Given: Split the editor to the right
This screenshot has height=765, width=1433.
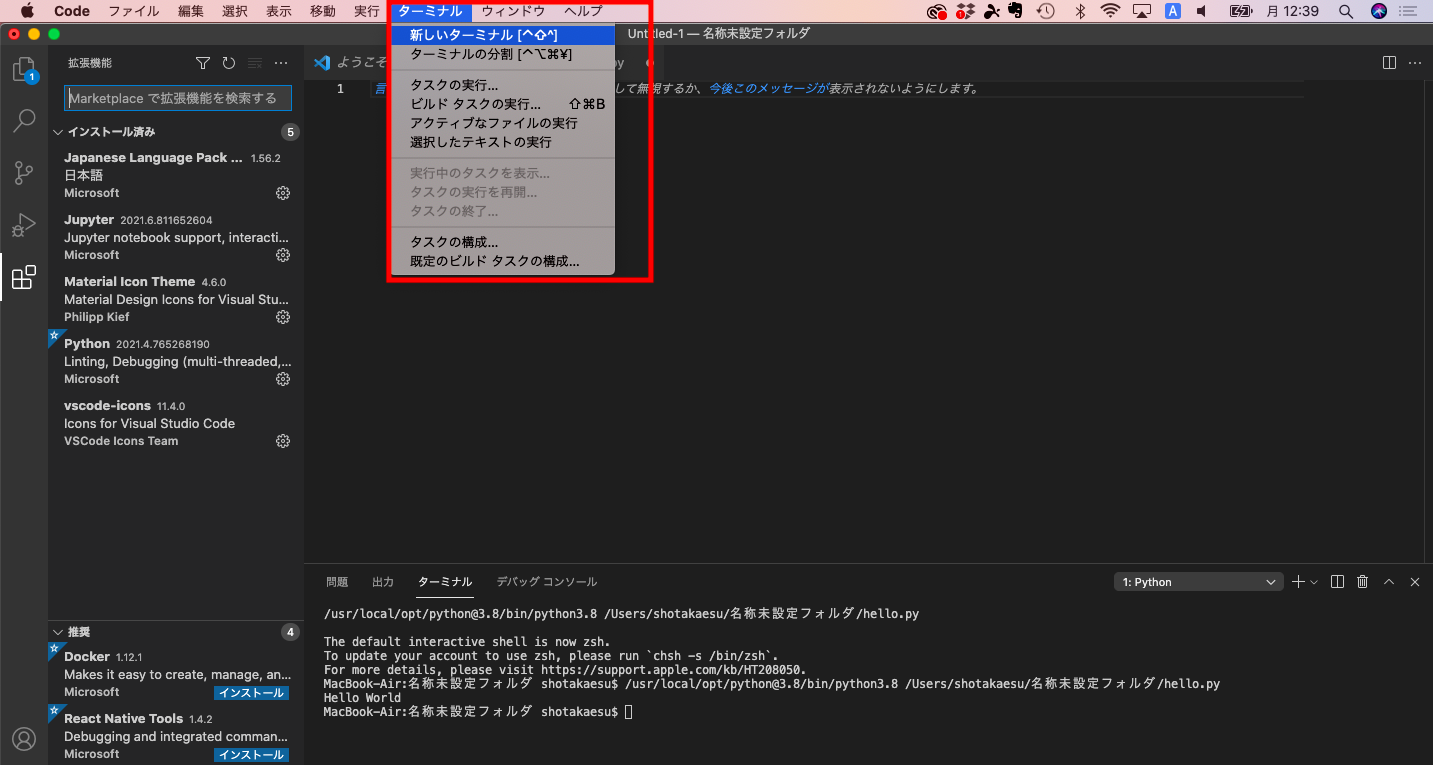Looking at the screenshot, I should pyautogui.click(x=1389, y=62).
